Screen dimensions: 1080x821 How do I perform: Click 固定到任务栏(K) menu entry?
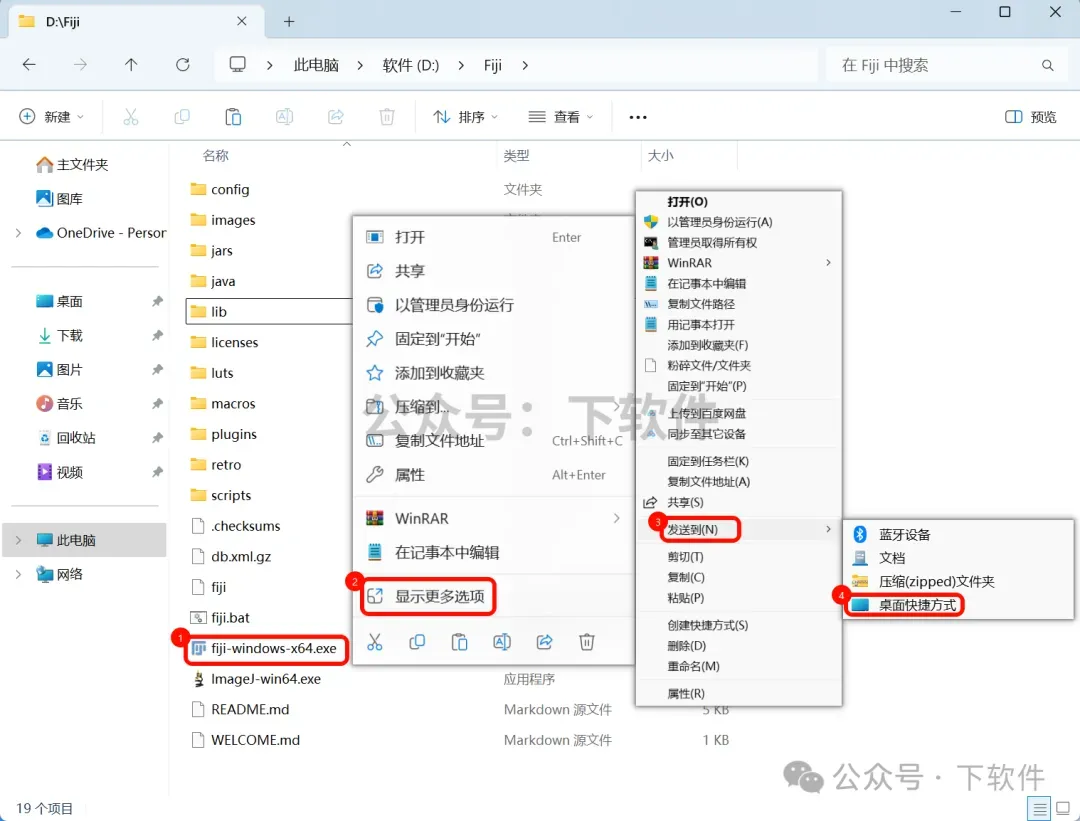pyautogui.click(x=738, y=461)
